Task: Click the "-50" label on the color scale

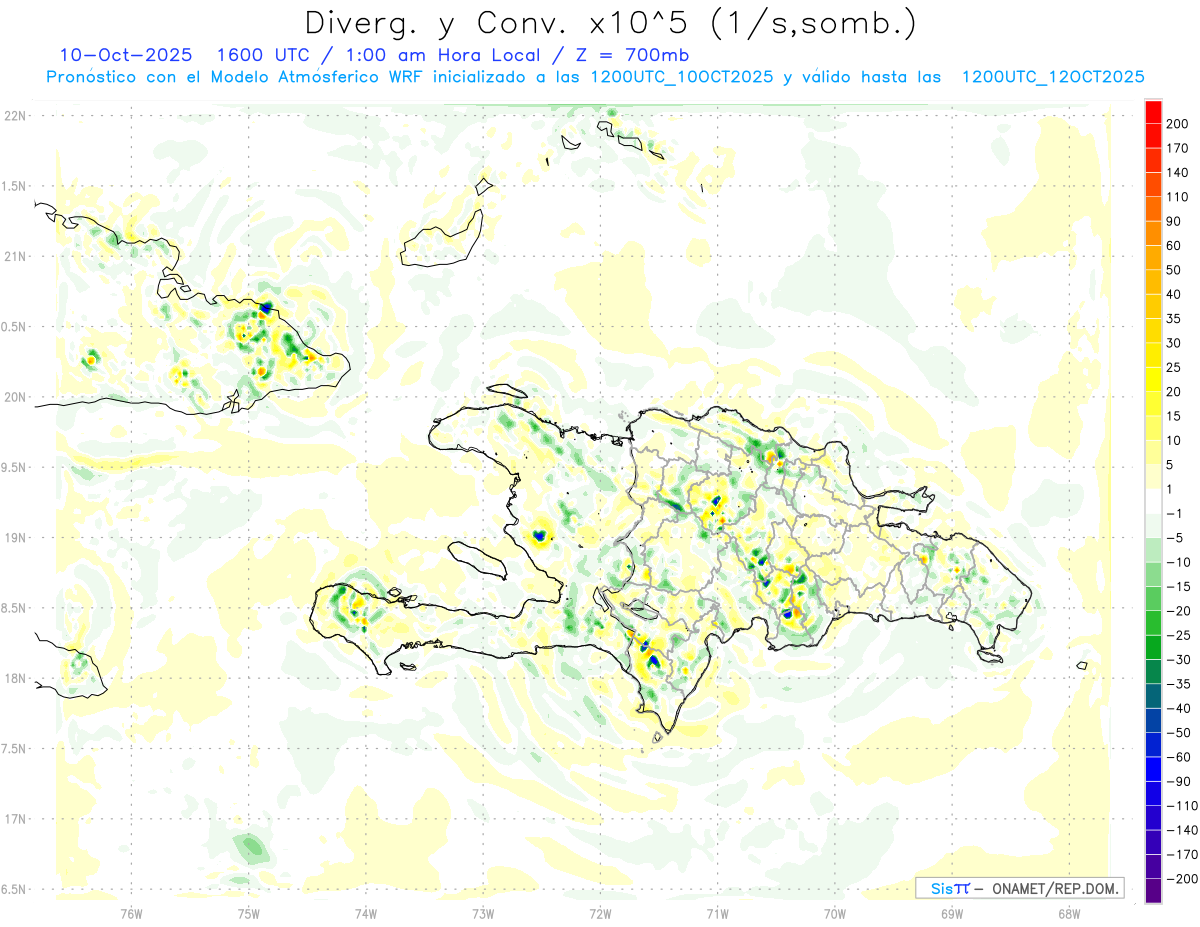Action: (x=1177, y=732)
